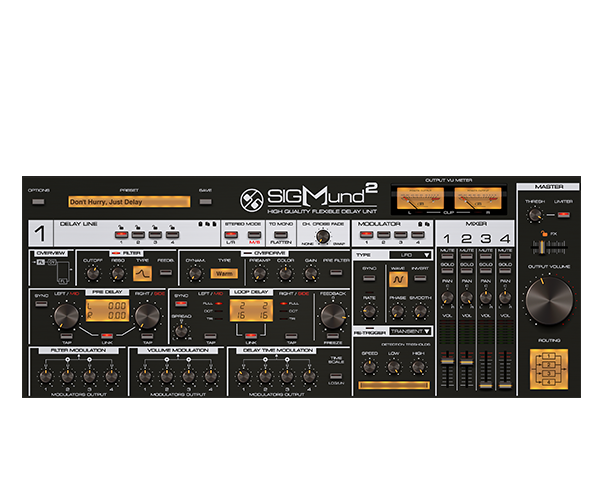Open the overdrive type Warm selector
Image resolution: width=600 pixels, height=493 pixels.
pyautogui.click(x=224, y=273)
